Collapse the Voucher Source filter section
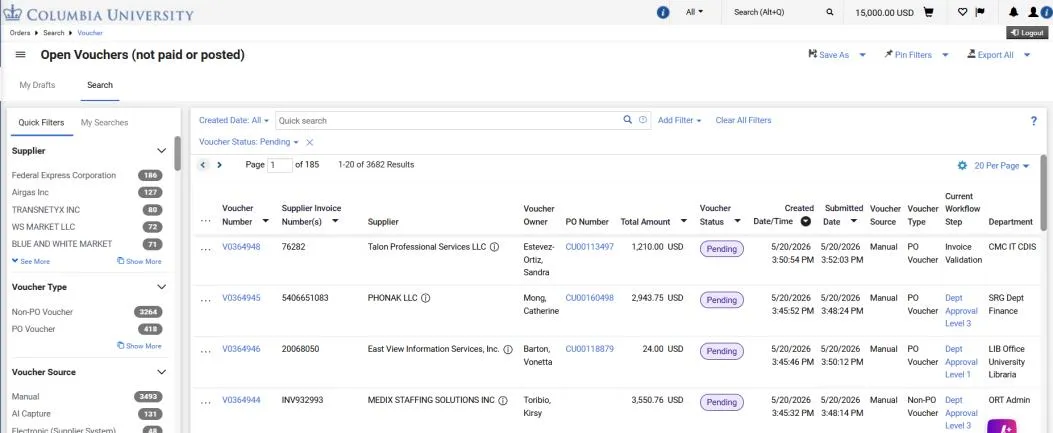This screenshot has width=1053, height=433. click(x=161, y=372)
